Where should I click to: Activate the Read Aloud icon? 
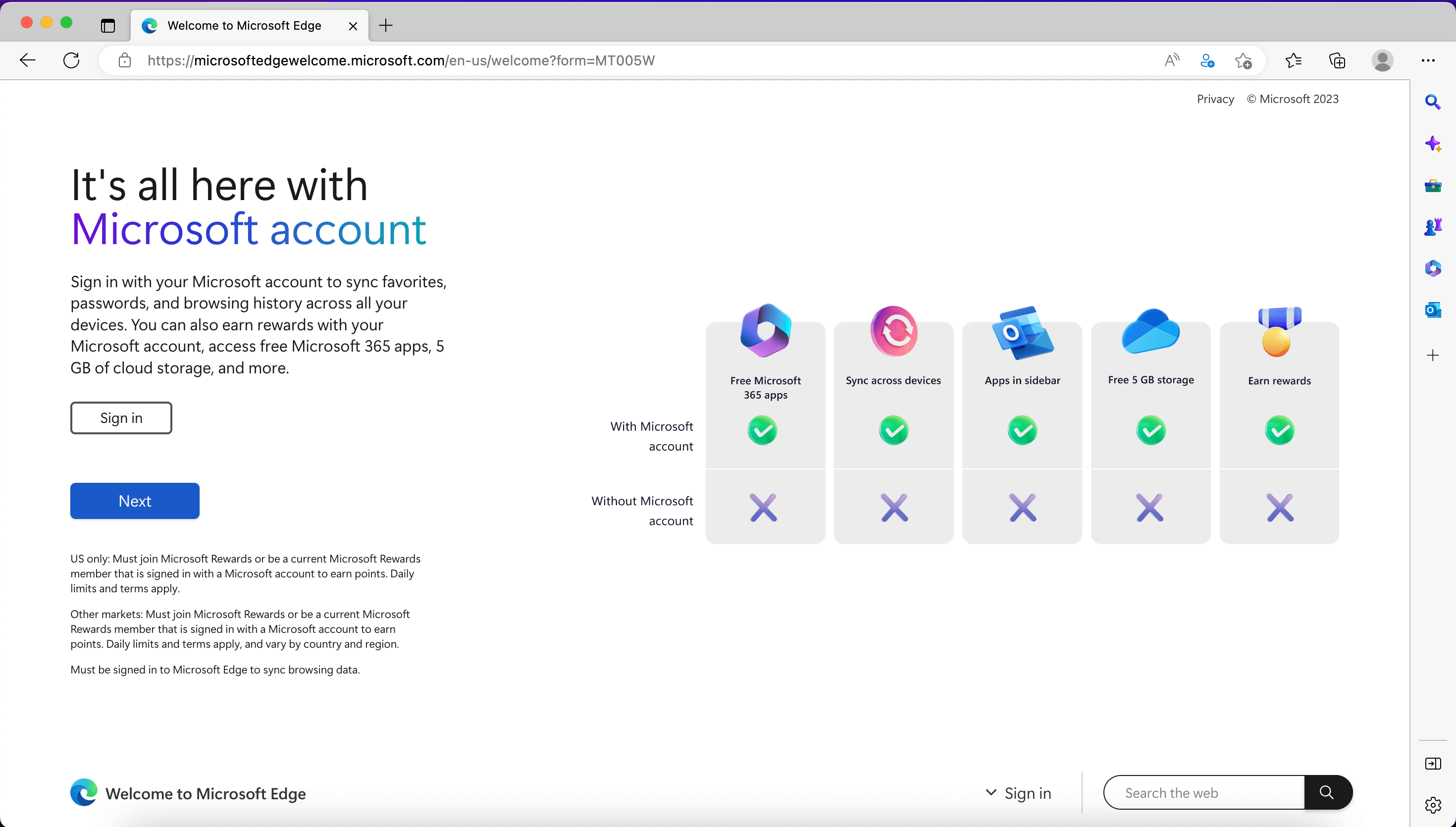tap(1172, 60)
